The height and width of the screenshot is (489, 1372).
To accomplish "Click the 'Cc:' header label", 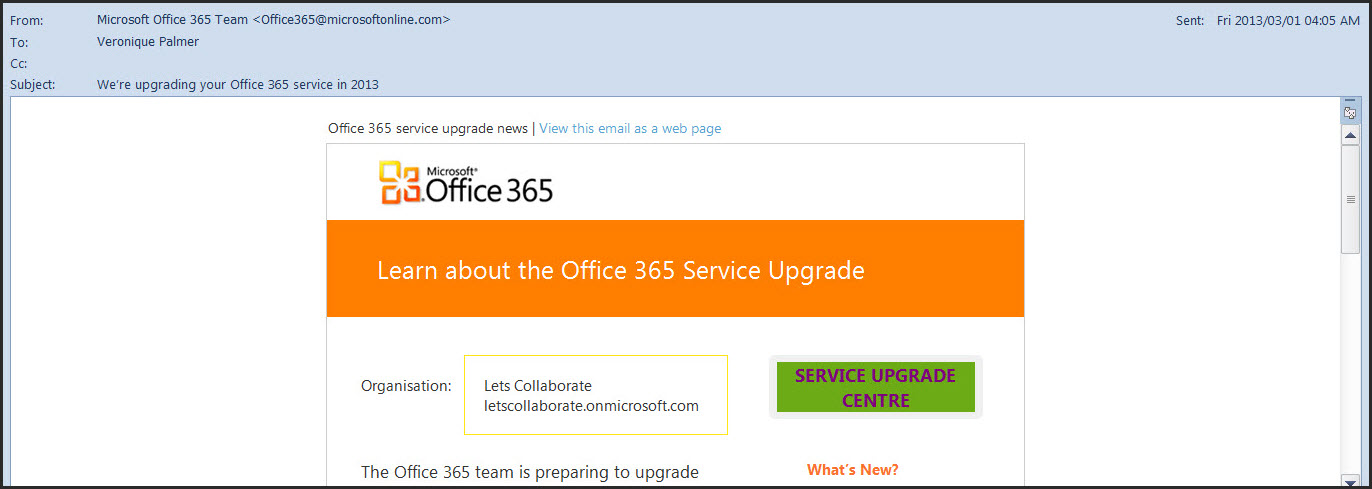I will [x=19, y=64].
